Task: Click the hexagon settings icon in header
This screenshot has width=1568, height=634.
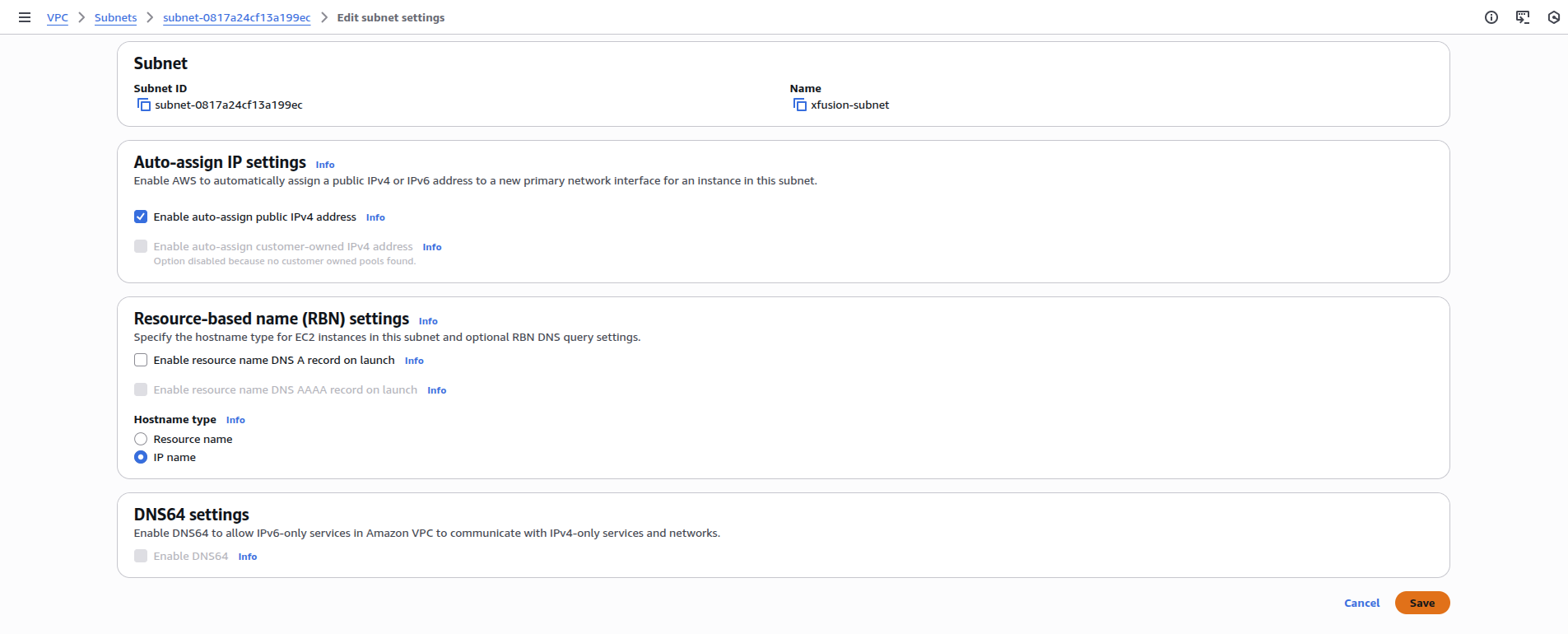Action: (x=1554, y=17)
